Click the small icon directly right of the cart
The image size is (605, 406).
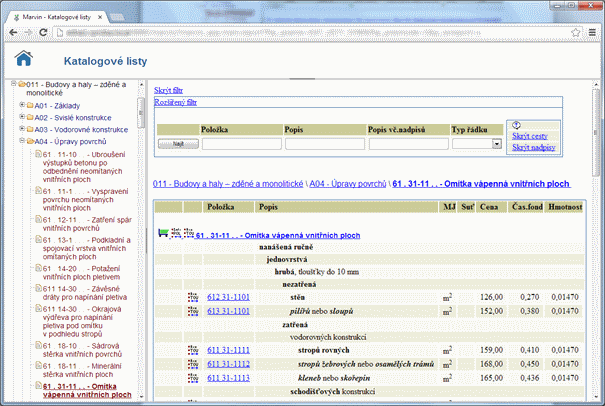pyautogui.click(x=176, y=233)
